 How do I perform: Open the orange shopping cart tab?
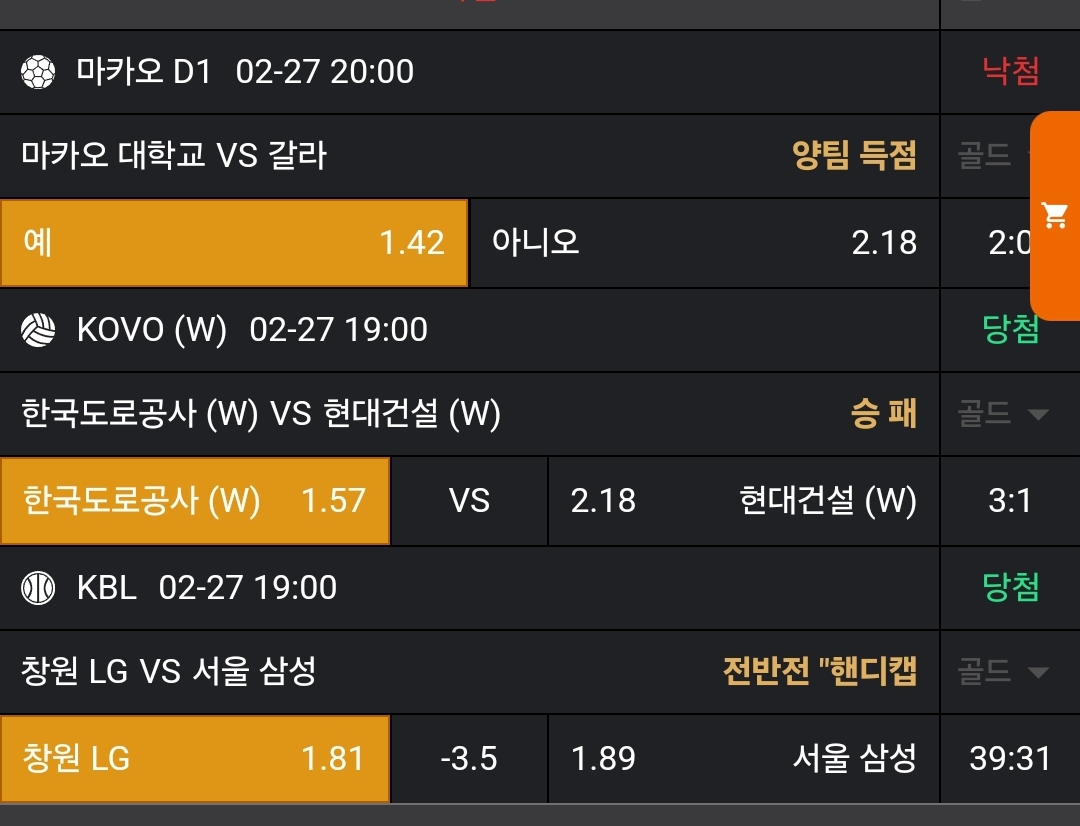click(x=1055, y=215)
